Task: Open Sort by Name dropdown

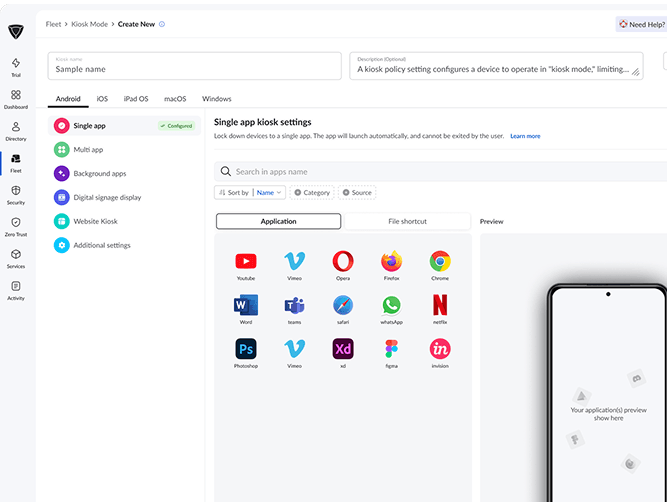Action: pos(250,193)
